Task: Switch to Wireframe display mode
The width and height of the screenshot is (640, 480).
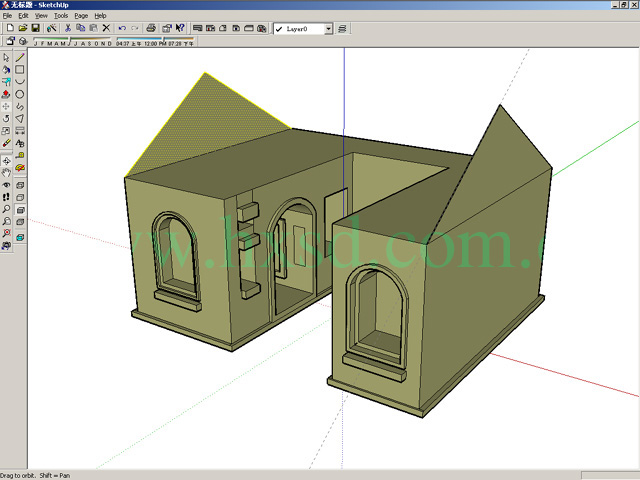Action: (20, 185)
